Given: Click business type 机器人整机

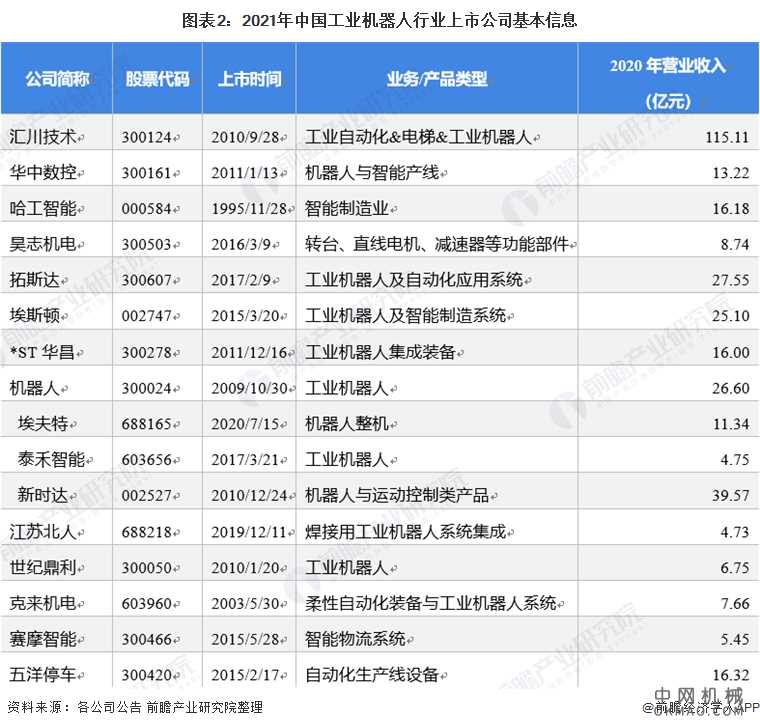Looking at the screenshot, I should click(347, 424).
